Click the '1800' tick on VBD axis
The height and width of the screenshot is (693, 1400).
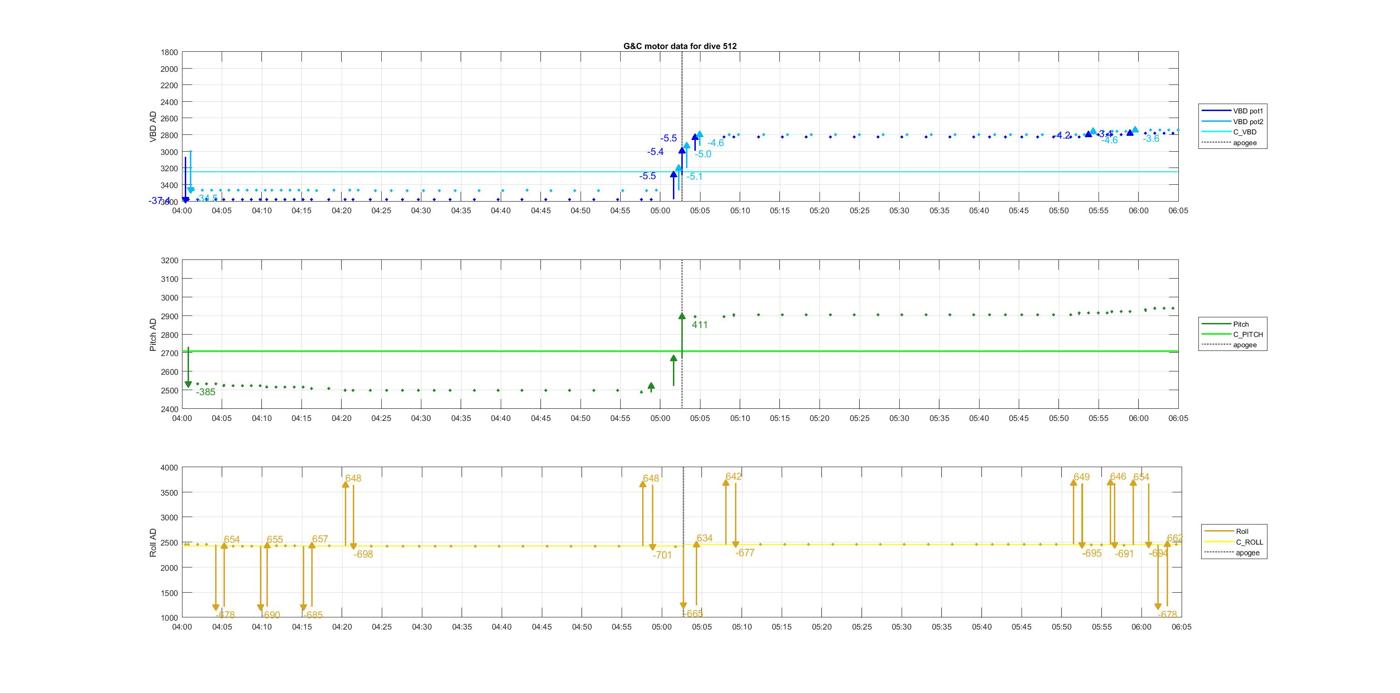click(169, 52)
